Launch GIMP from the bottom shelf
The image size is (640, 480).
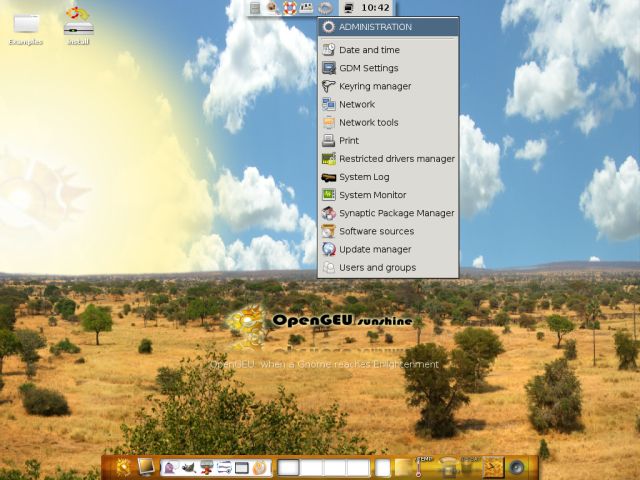click(x=189, y=467)
